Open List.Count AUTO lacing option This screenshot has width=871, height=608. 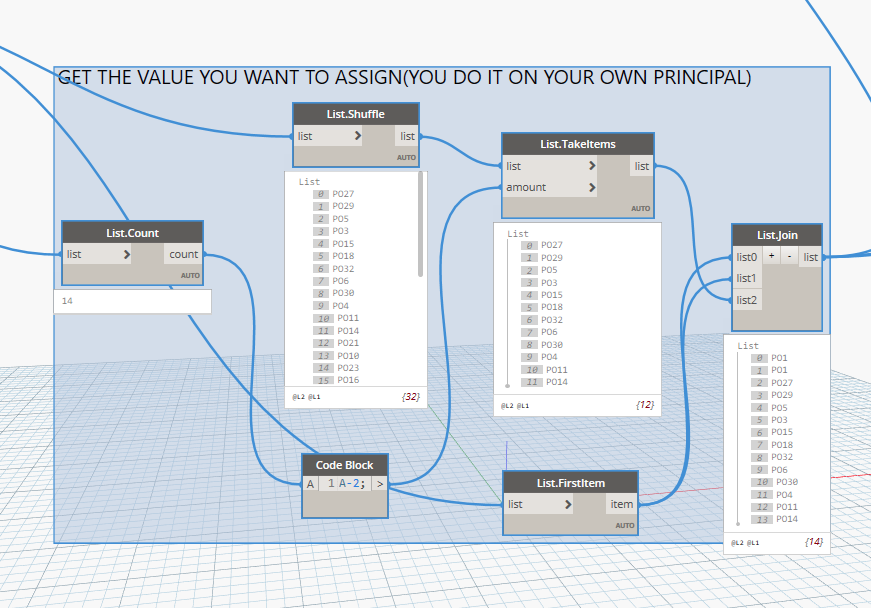[x=190, y=275]
